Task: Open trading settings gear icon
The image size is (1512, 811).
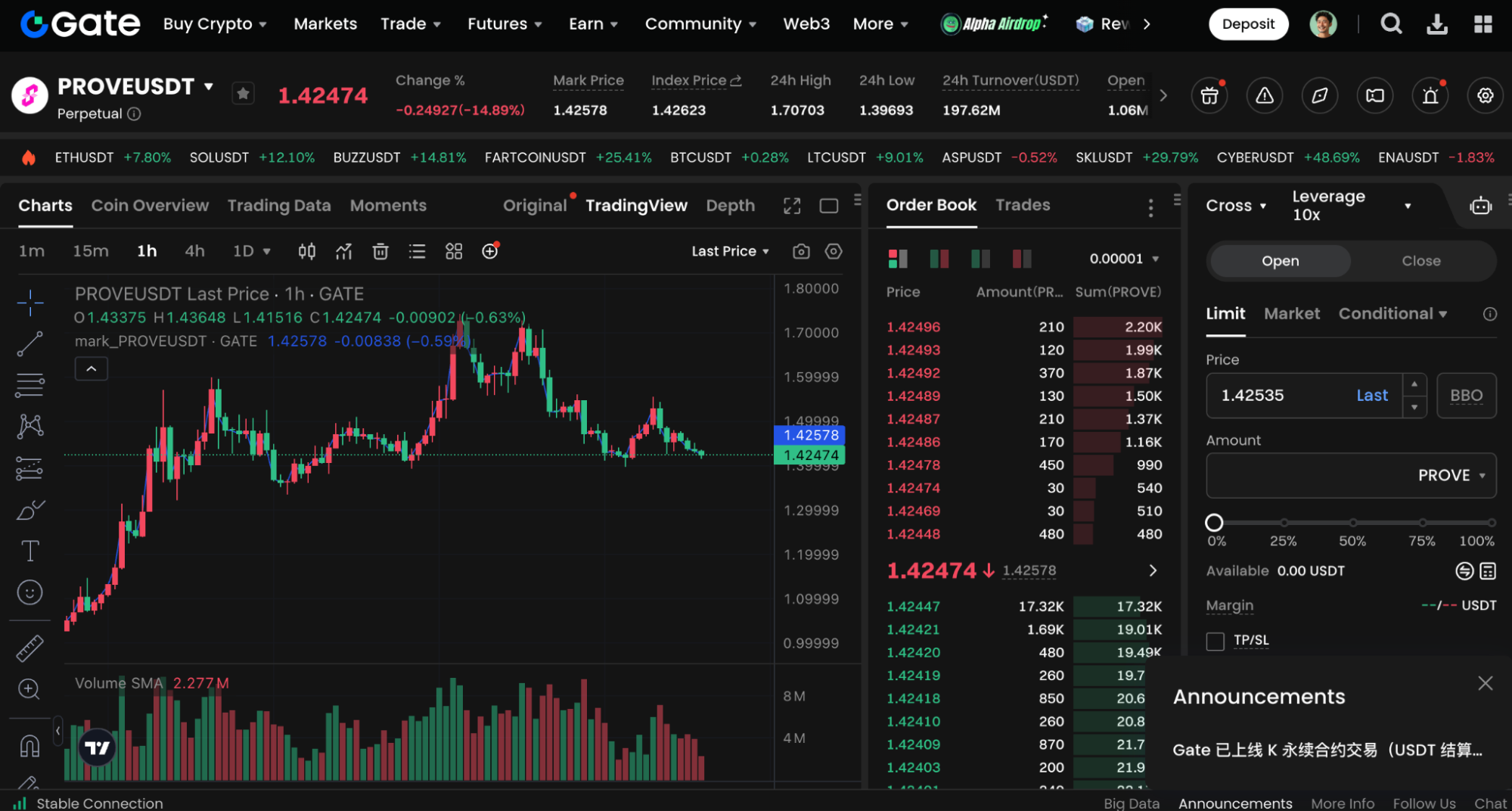Action: (x=1486, y=96)
